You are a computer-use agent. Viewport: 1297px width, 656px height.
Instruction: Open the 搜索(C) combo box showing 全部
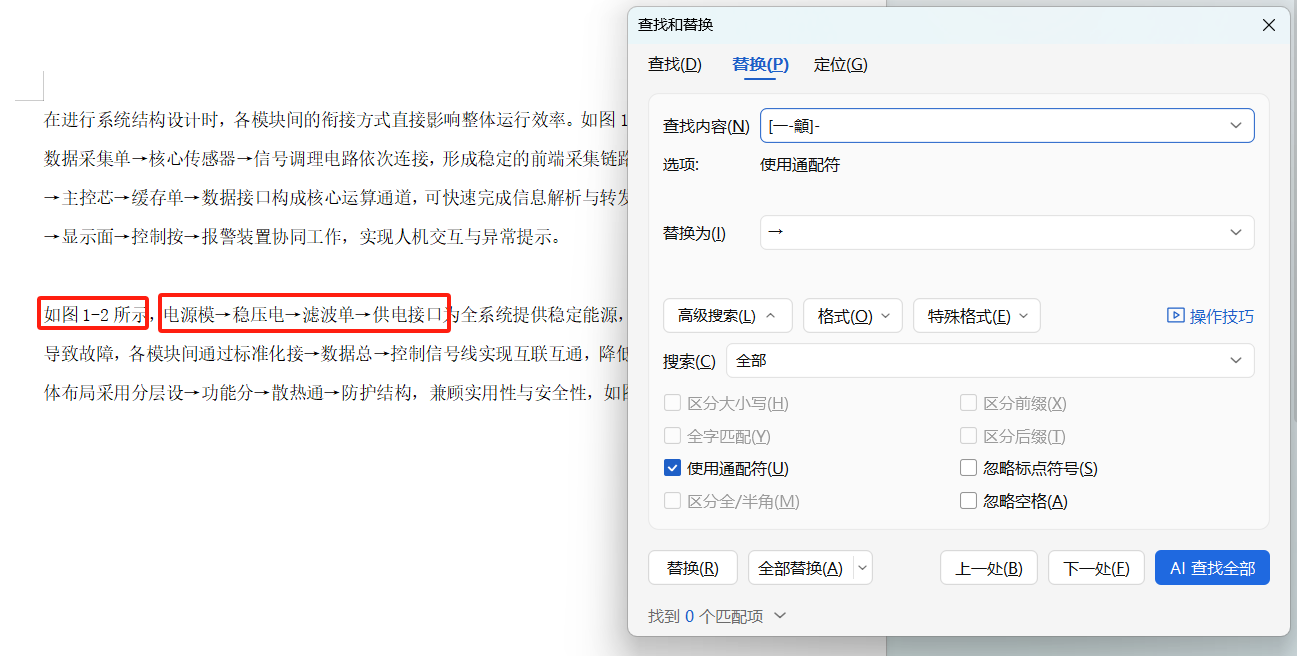click(x=990, y=360)
